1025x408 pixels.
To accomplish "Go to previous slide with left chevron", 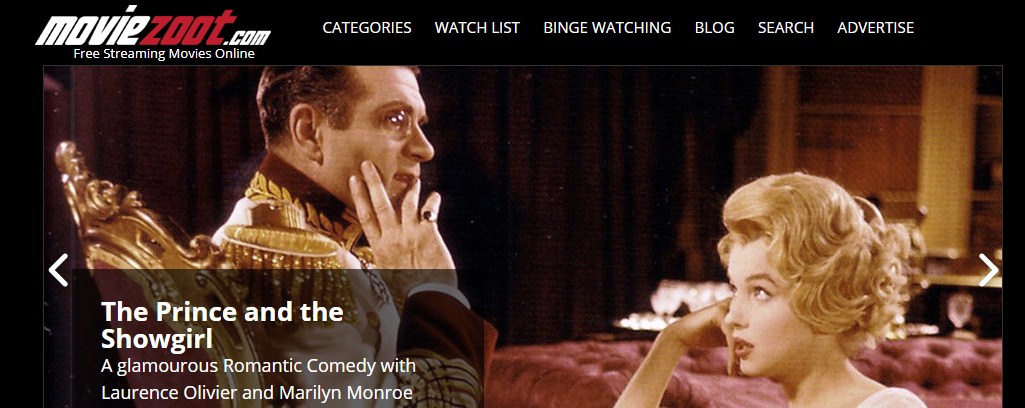I will click(x=59, y=270).
